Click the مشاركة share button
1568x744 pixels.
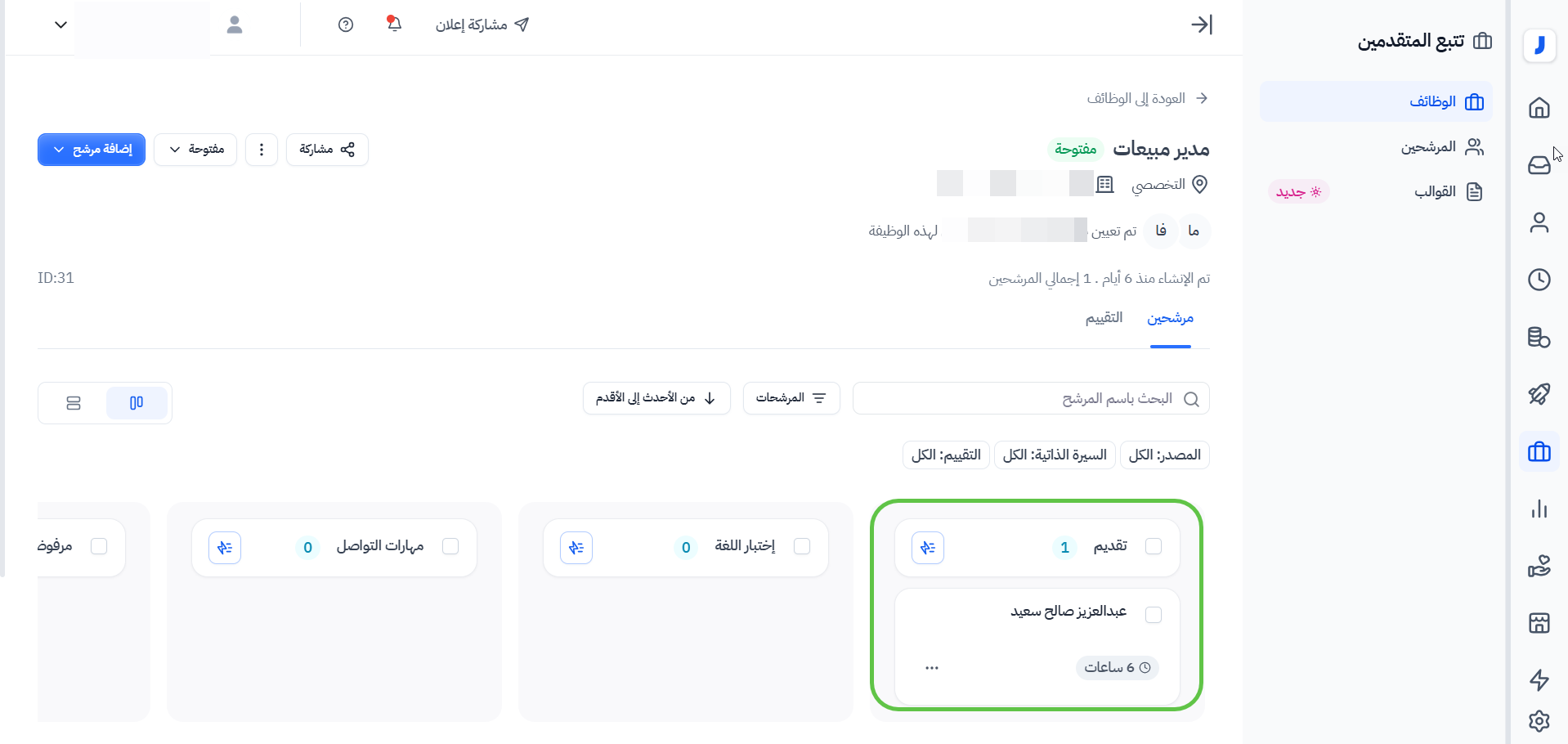coord(327,150)
